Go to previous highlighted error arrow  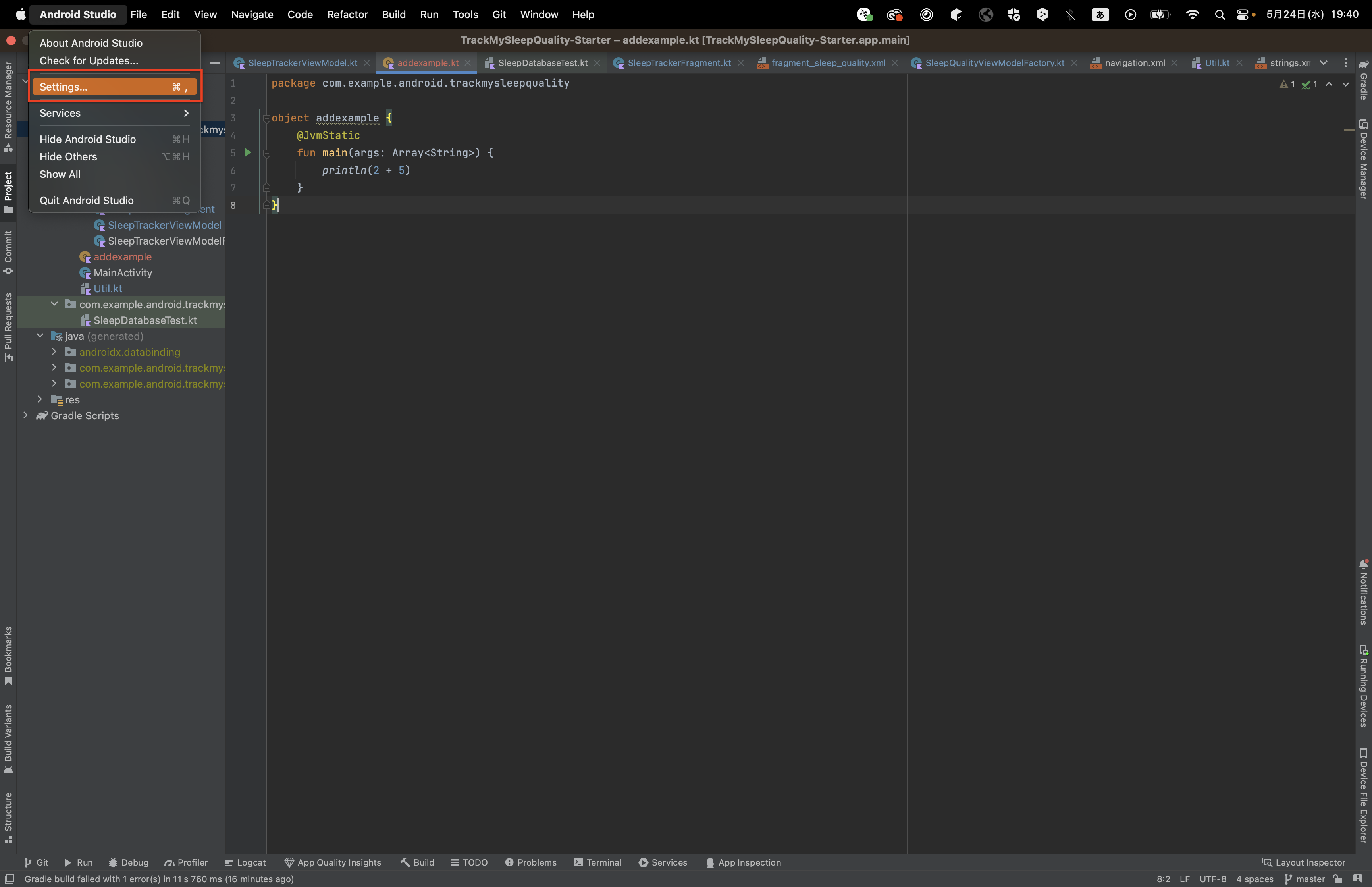pyautogui.click(x=1329, y=84)
